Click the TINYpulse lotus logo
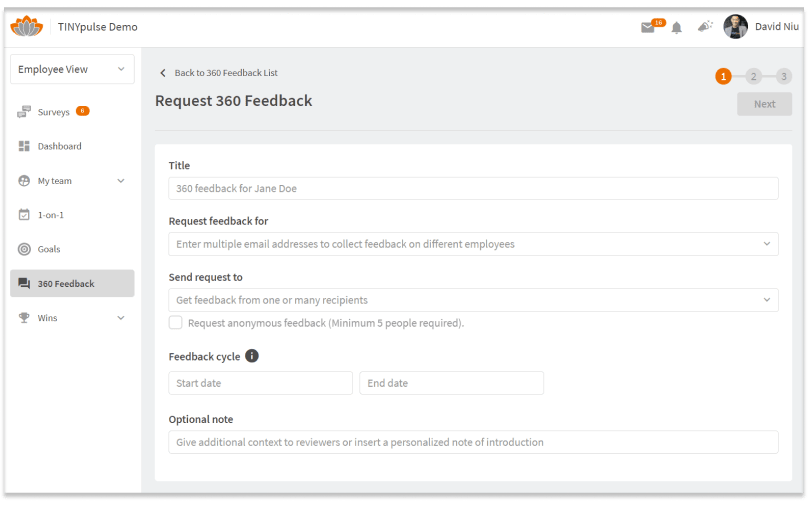Viewport: 808px width, 508px height. (x=27, y=26)
